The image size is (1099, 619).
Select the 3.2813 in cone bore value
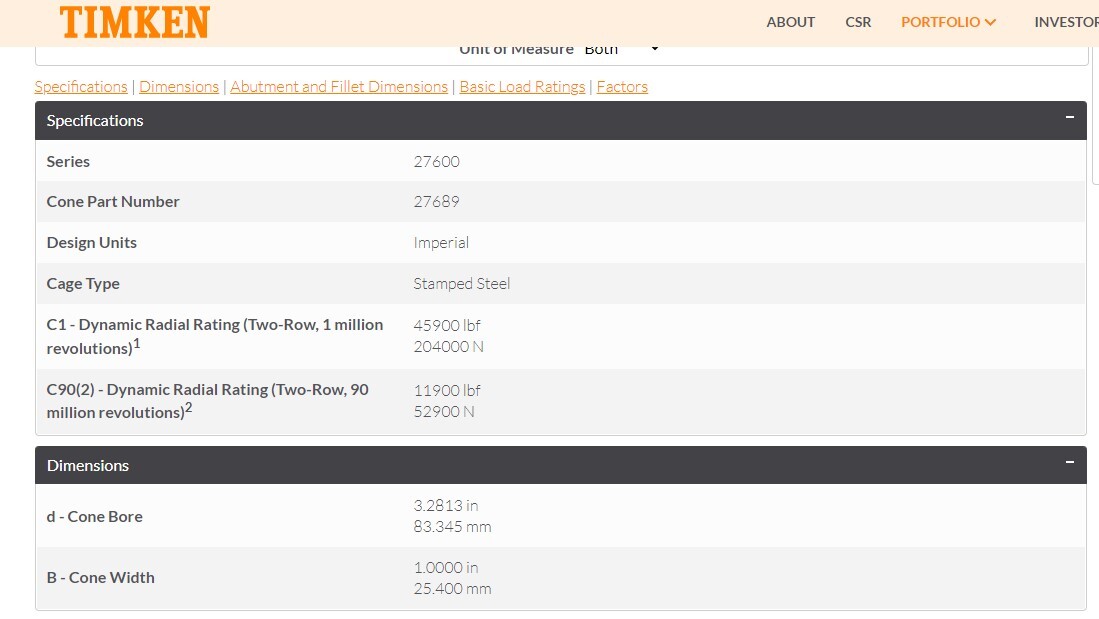coord(446,505)
